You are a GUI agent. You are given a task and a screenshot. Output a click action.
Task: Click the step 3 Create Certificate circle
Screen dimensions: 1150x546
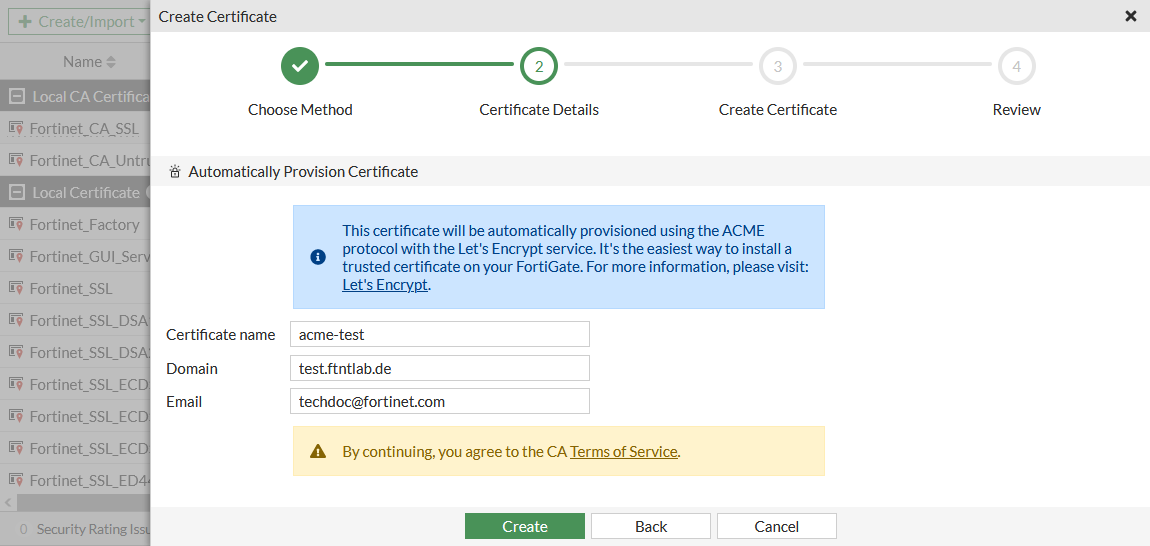pyautogui.click(x=777, y=67)
